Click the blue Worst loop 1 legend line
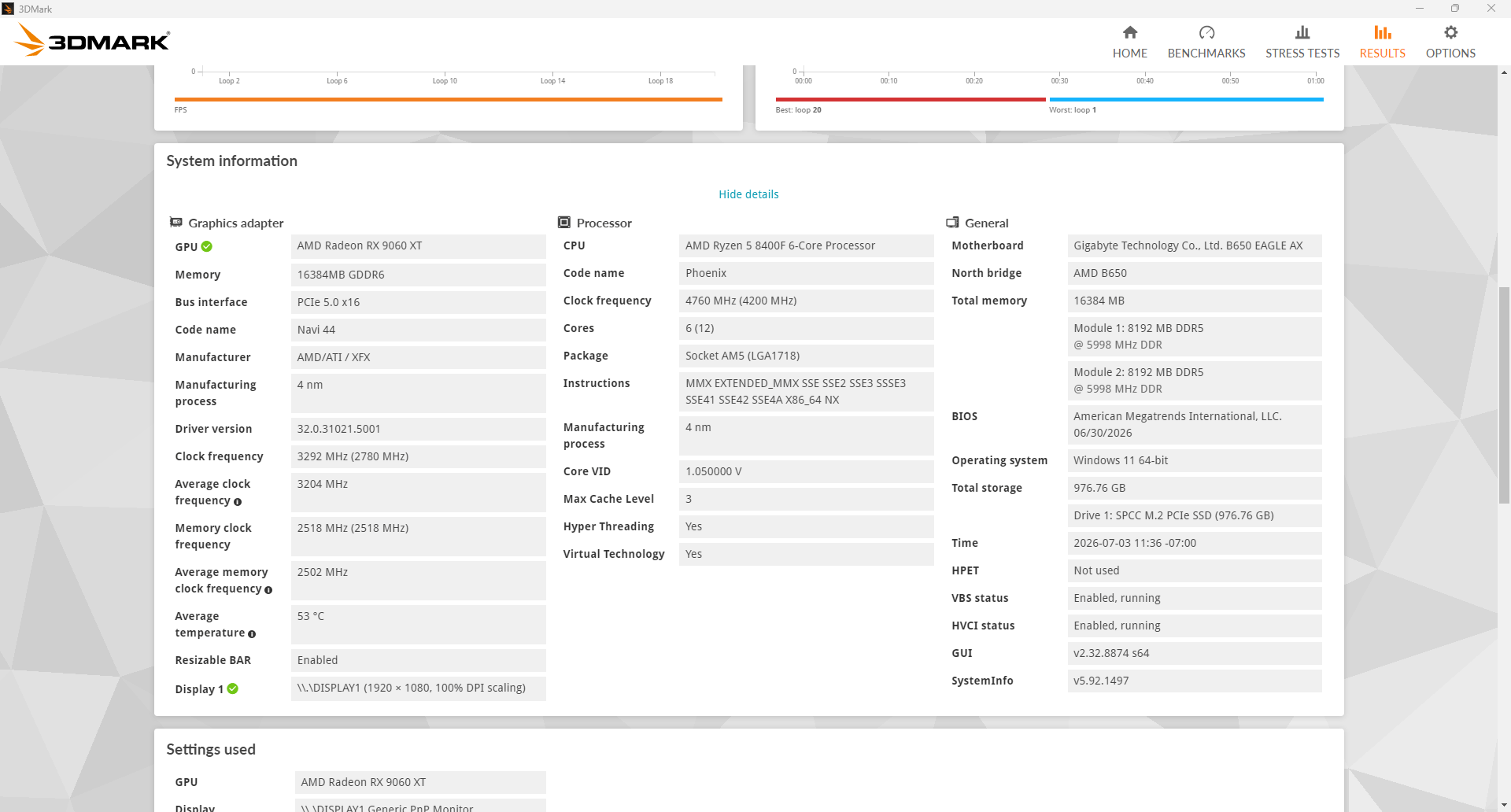The width and height of the screenshot is (1511, 812). tap(1186, 99)
